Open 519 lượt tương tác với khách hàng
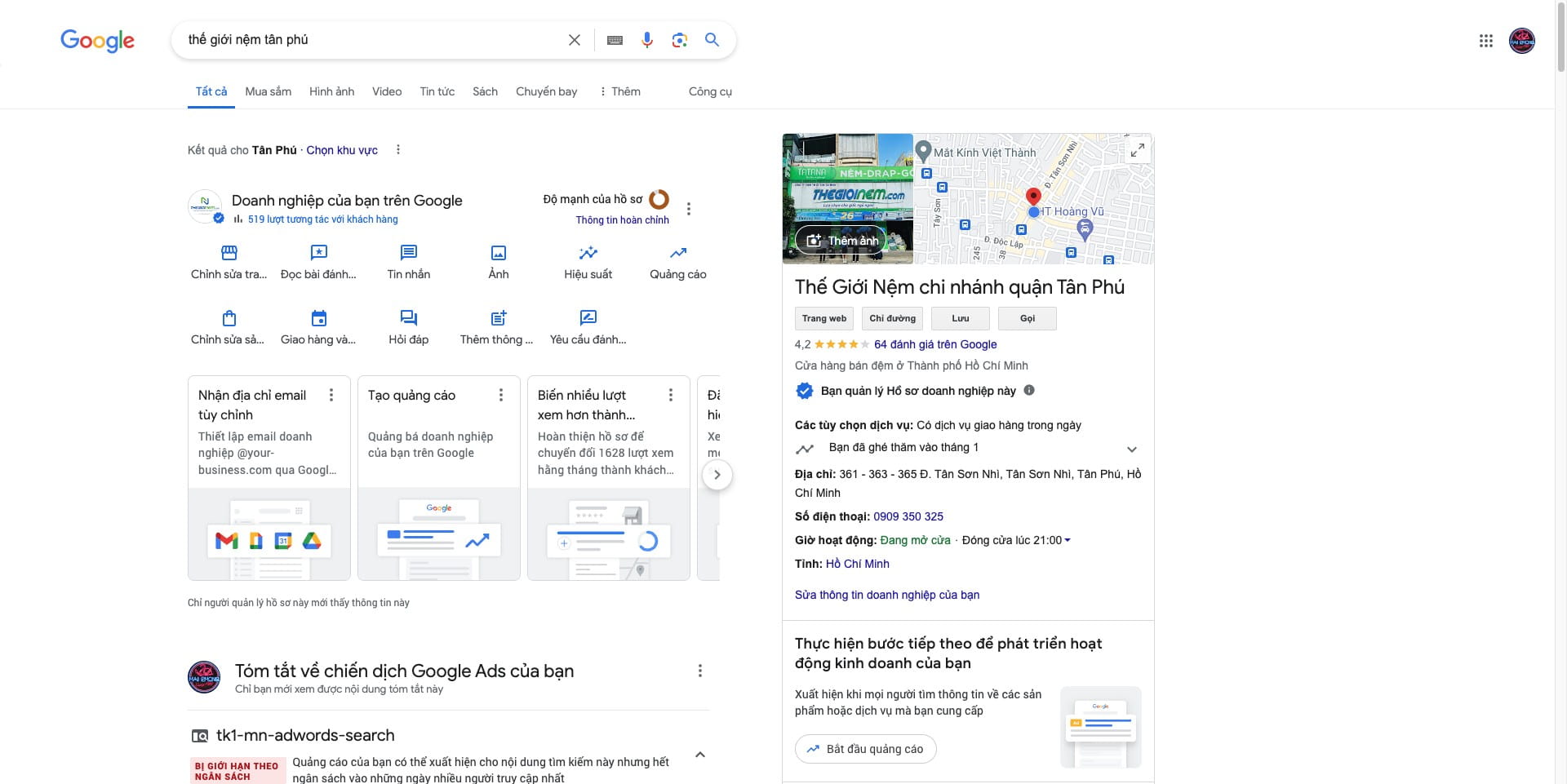 [322, 219]
